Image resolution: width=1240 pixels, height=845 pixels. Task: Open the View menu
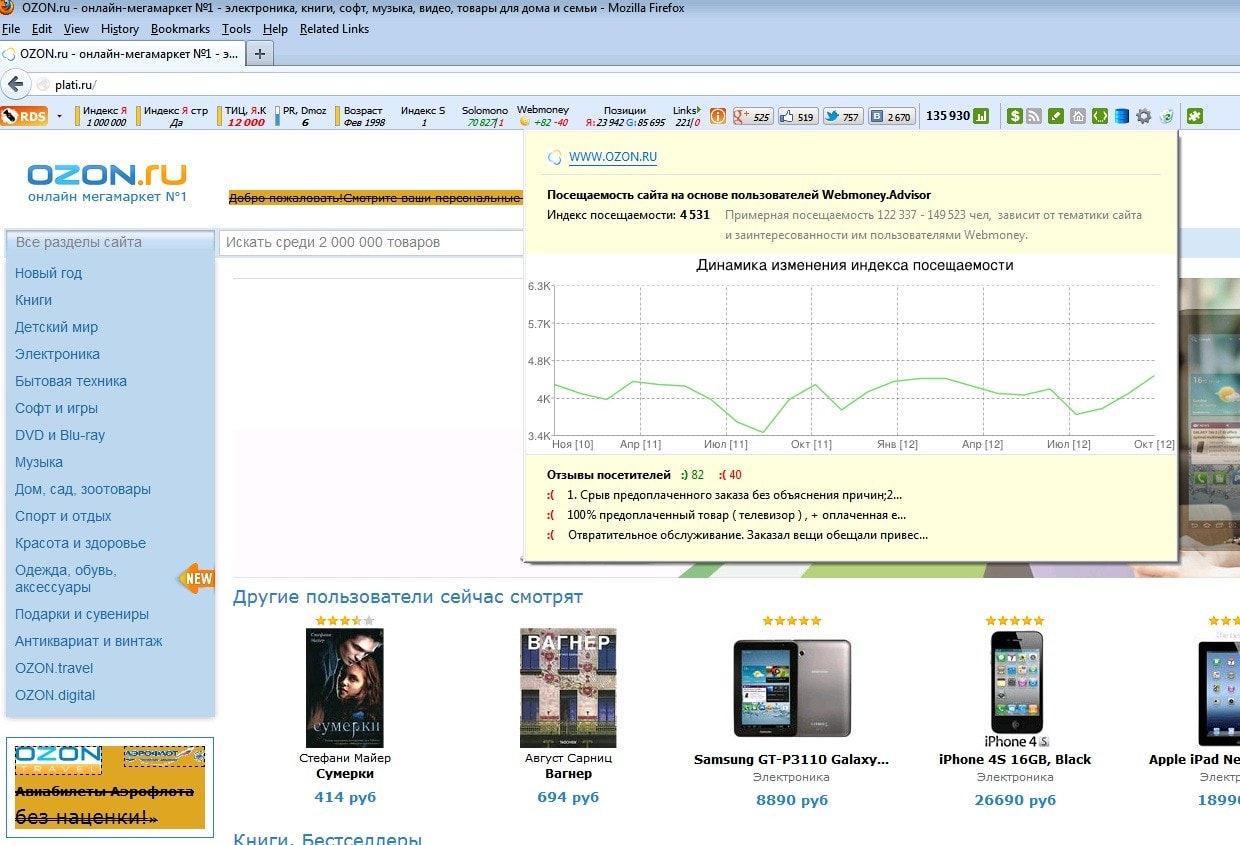click(76, 29)
